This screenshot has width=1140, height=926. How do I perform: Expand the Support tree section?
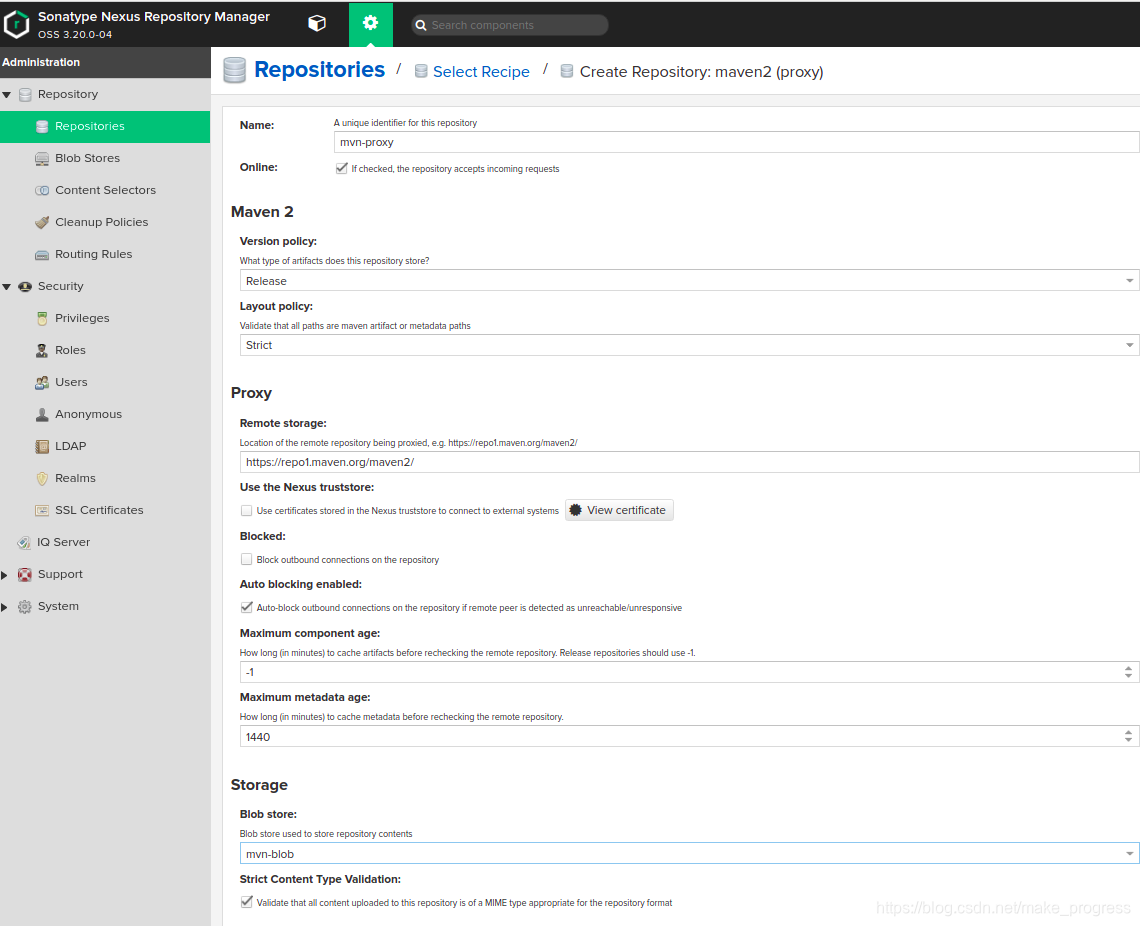(4, 575)
